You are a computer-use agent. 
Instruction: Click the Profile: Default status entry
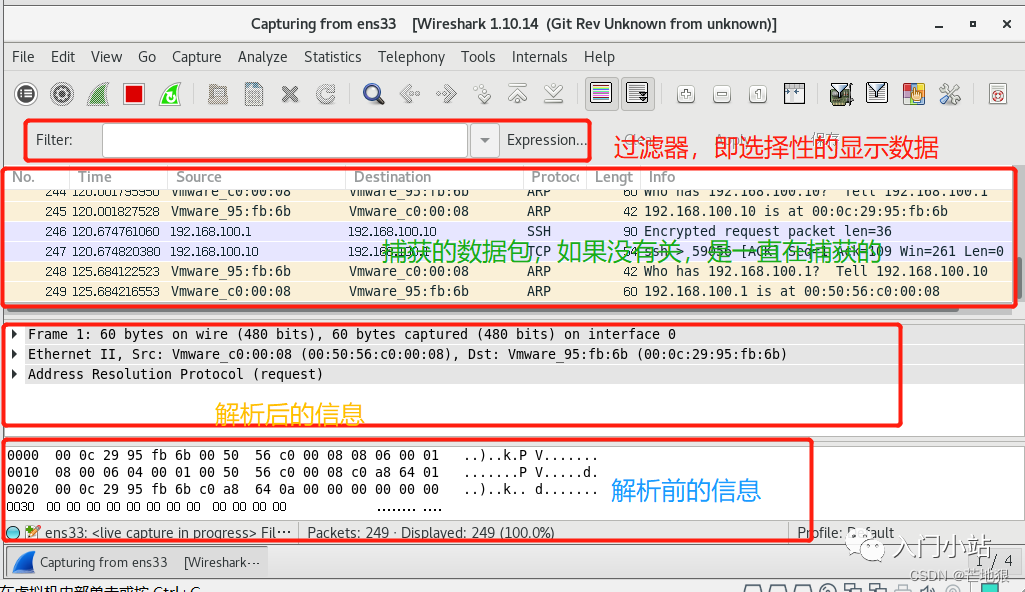846,533
